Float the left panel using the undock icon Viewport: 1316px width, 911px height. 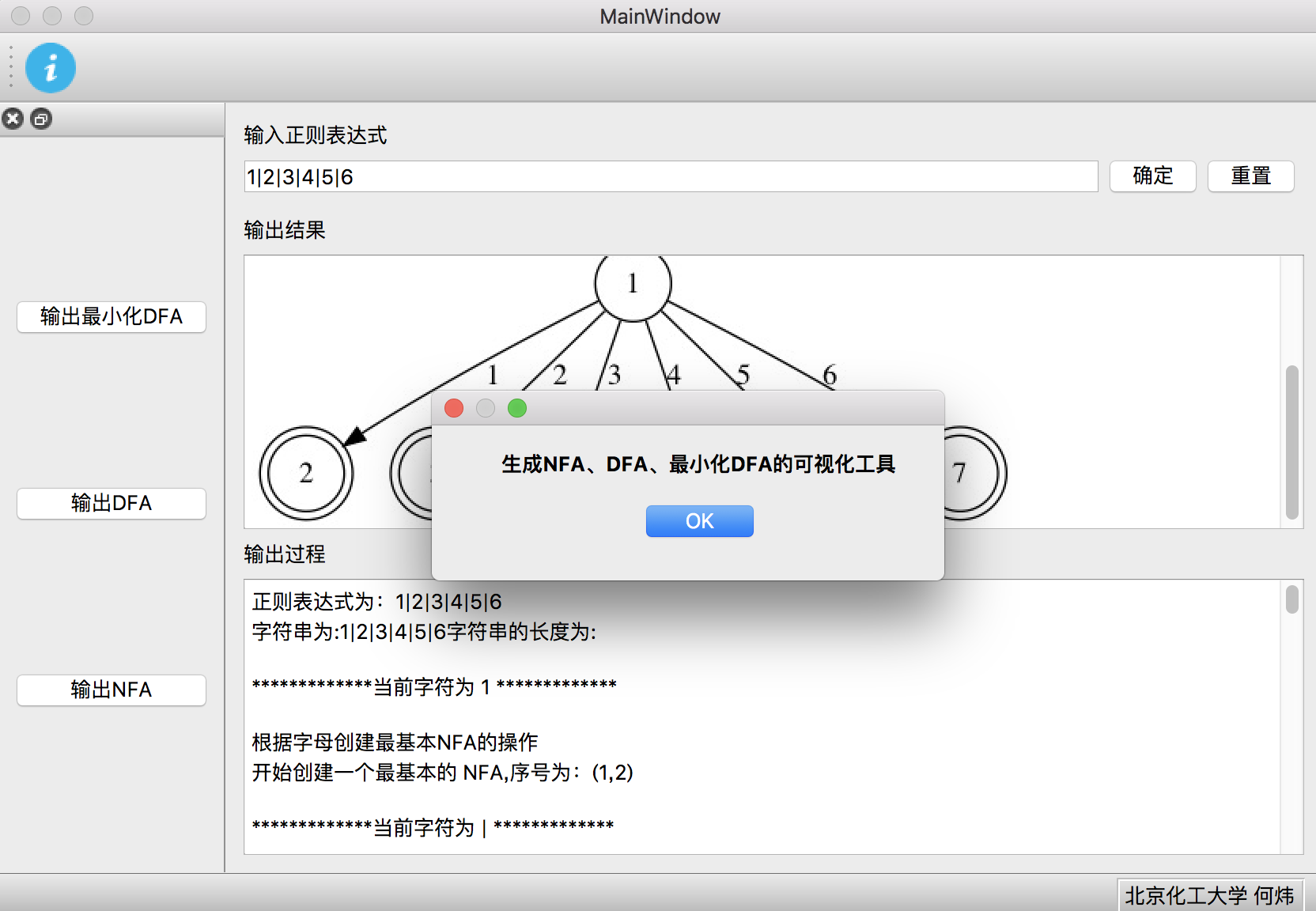40,119
